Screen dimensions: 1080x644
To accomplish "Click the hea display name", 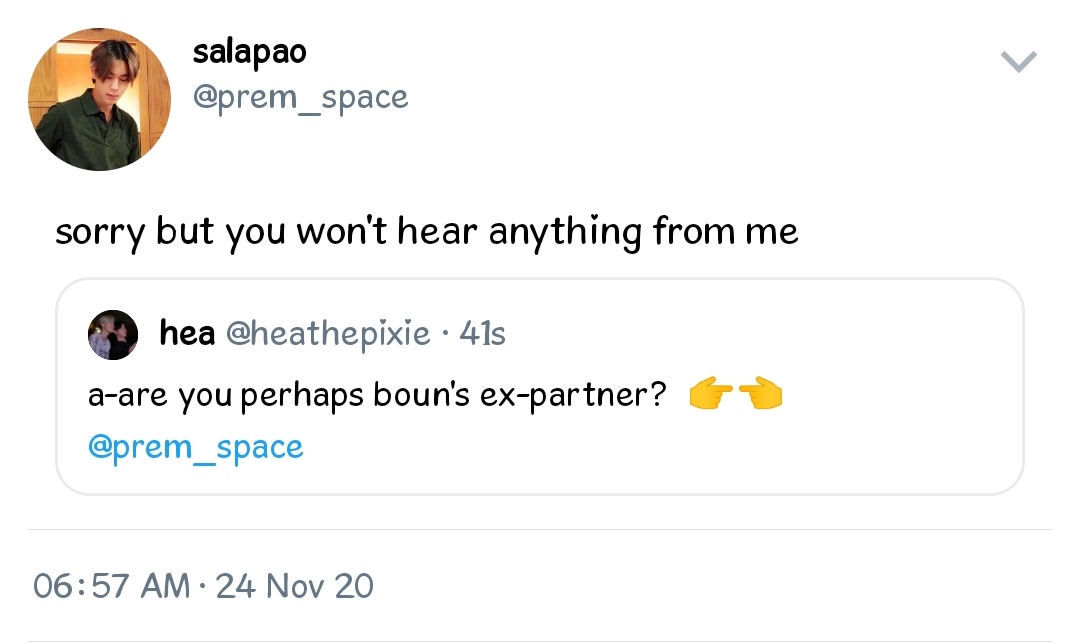I will coord(187,333).
